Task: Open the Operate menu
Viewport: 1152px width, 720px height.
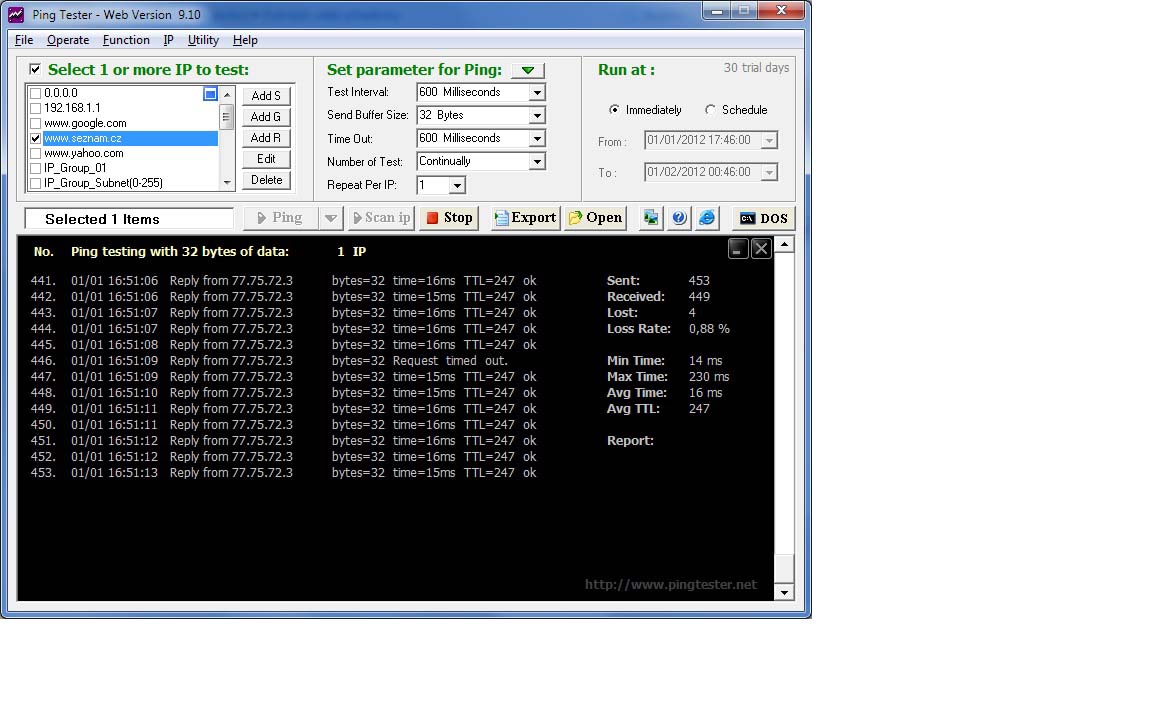Action: (68, 40)
